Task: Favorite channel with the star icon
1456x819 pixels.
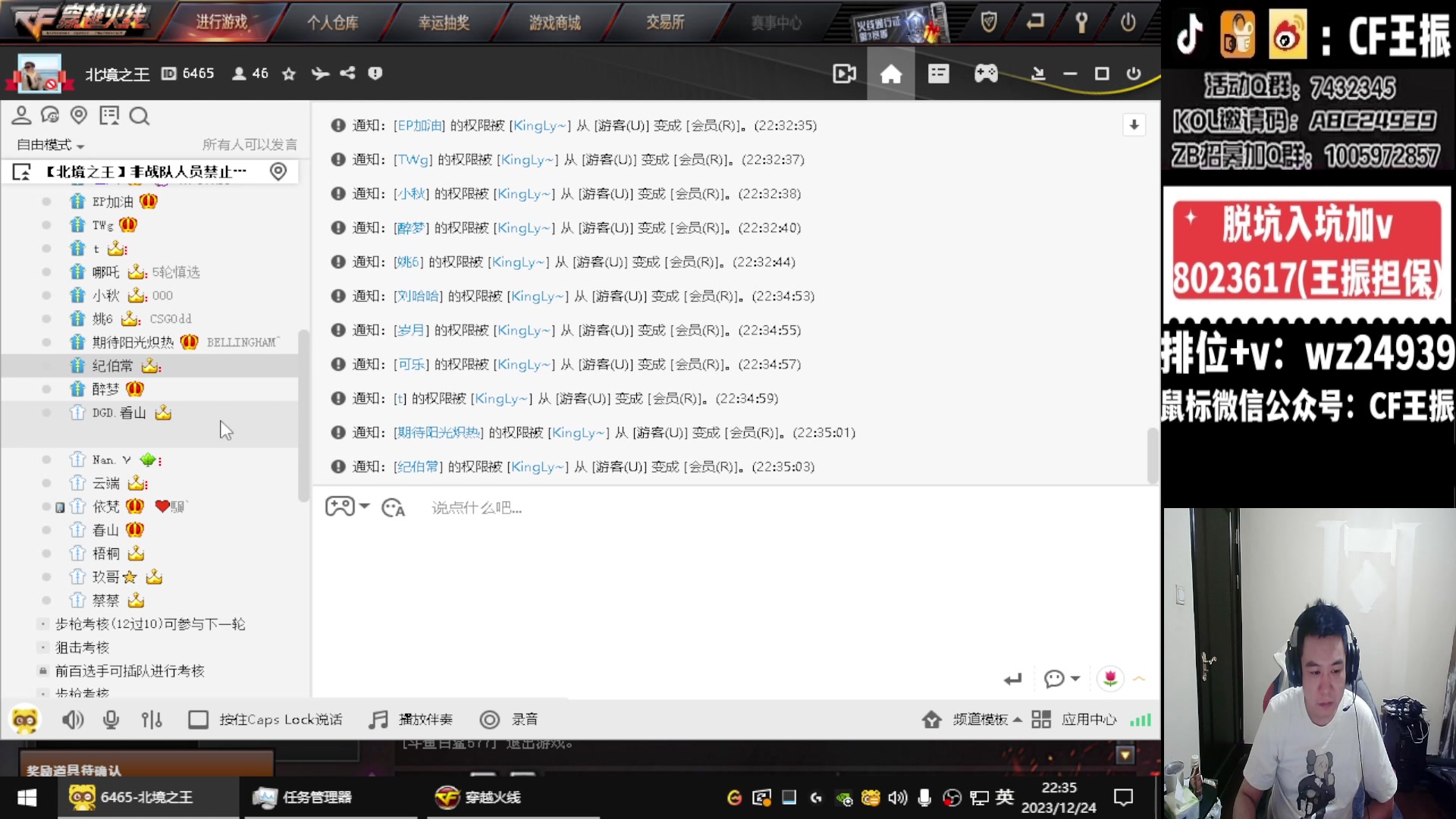Action: 289,74
